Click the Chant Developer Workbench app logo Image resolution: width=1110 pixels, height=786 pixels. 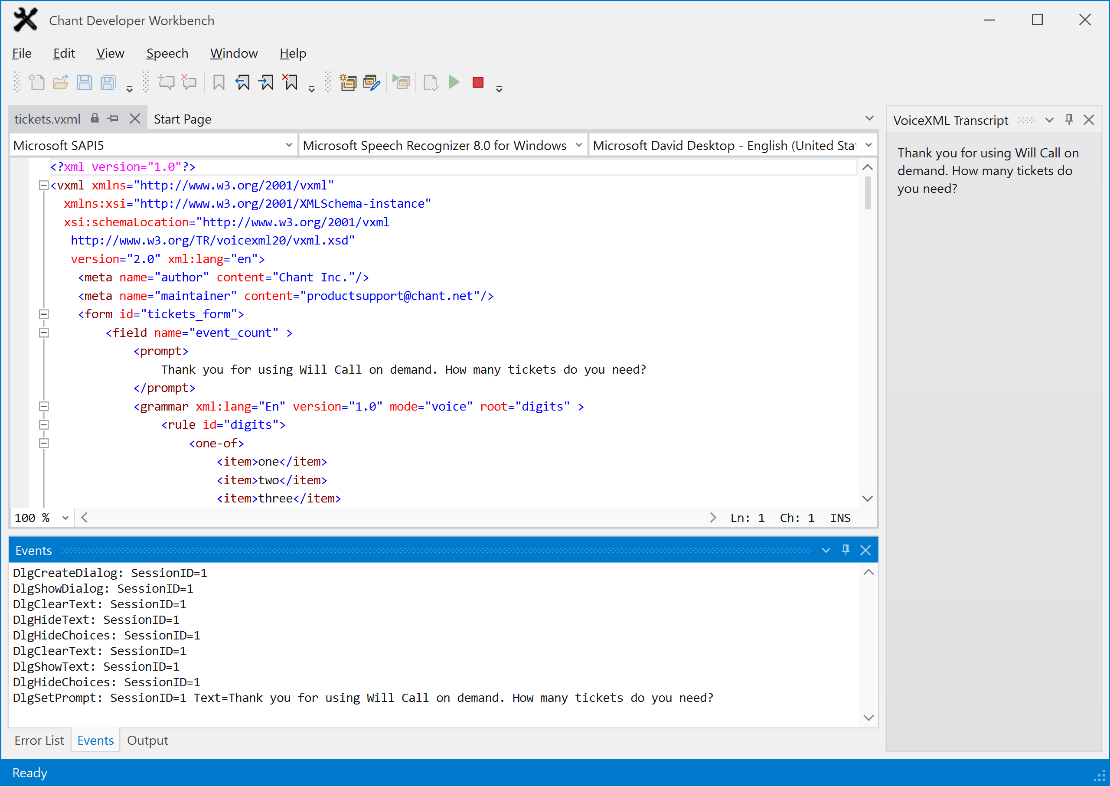point(25,20)
